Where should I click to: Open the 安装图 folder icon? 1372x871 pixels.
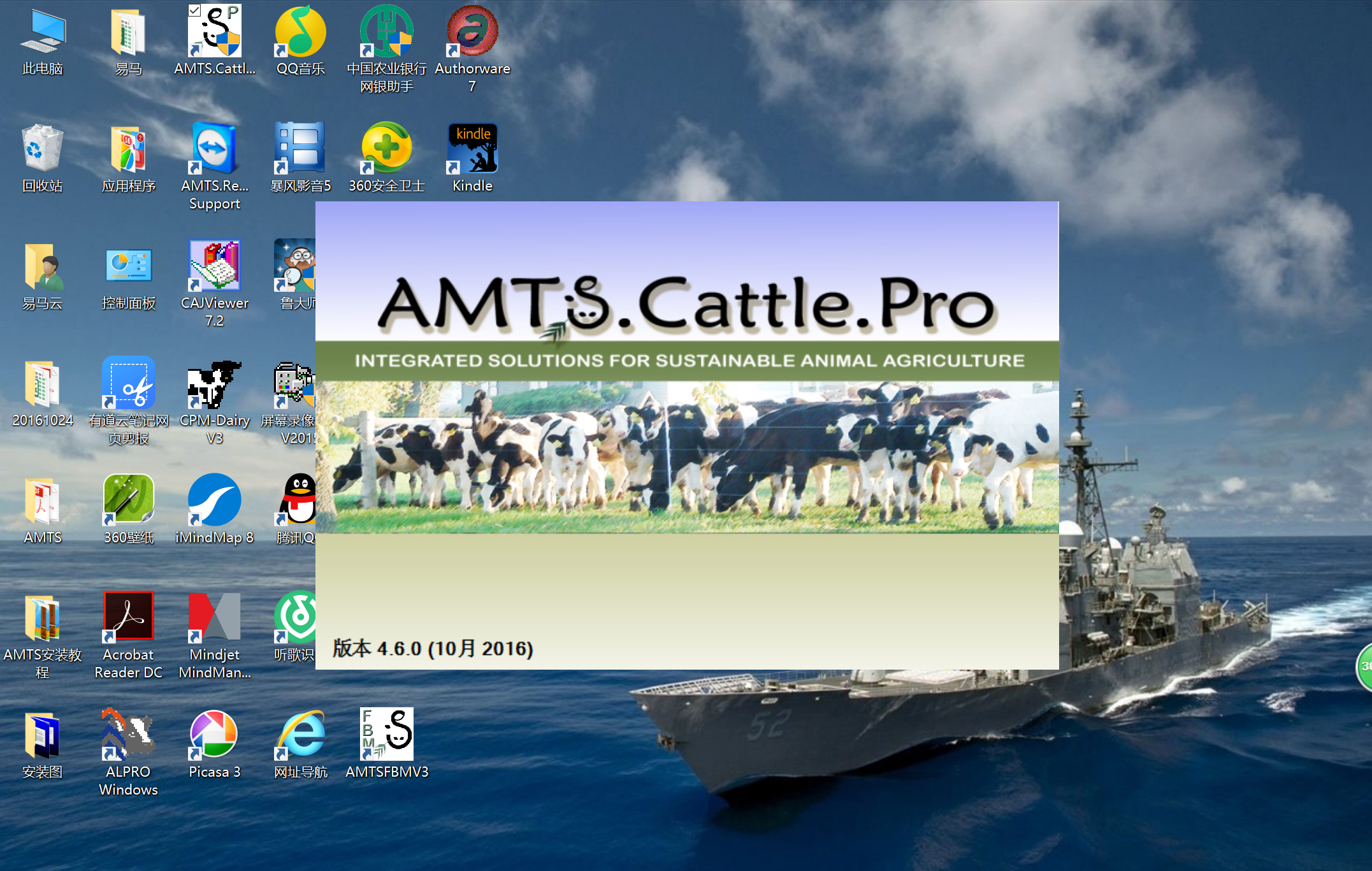43,745
